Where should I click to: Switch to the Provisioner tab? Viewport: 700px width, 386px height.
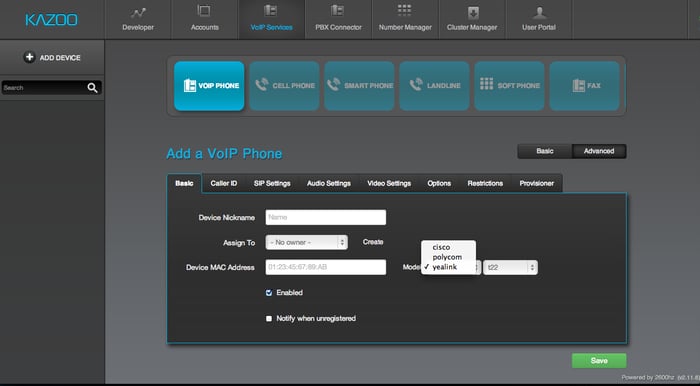pyautogui.click(x=537, y=183)
